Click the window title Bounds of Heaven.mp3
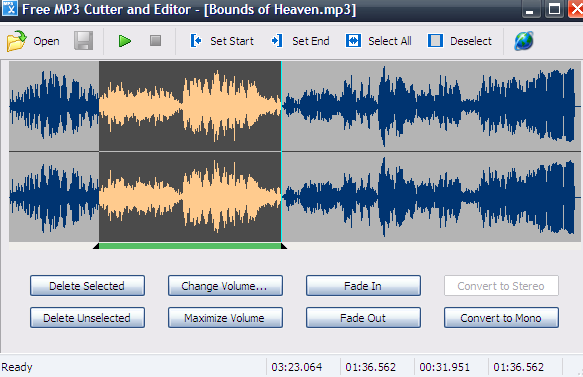 pyautogui.click(x=280, y=9)
